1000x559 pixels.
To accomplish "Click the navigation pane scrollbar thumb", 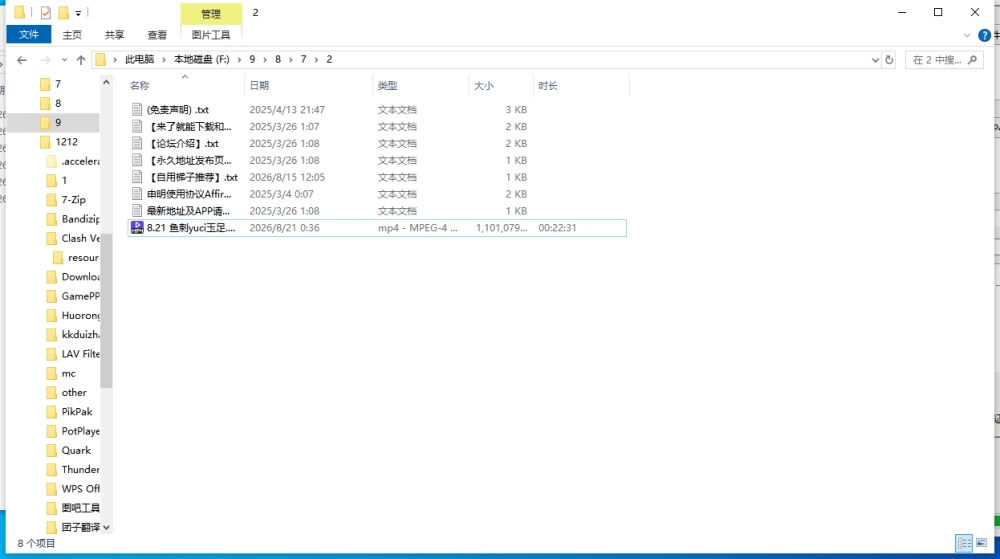I will (107, 310).
